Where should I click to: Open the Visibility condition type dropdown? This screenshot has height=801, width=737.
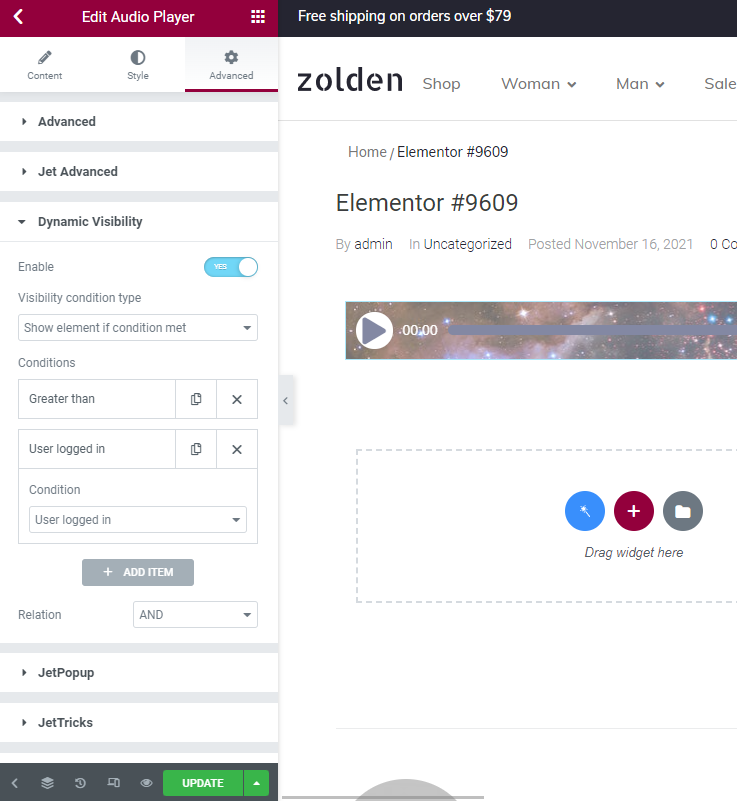click(x=138, y=327)
